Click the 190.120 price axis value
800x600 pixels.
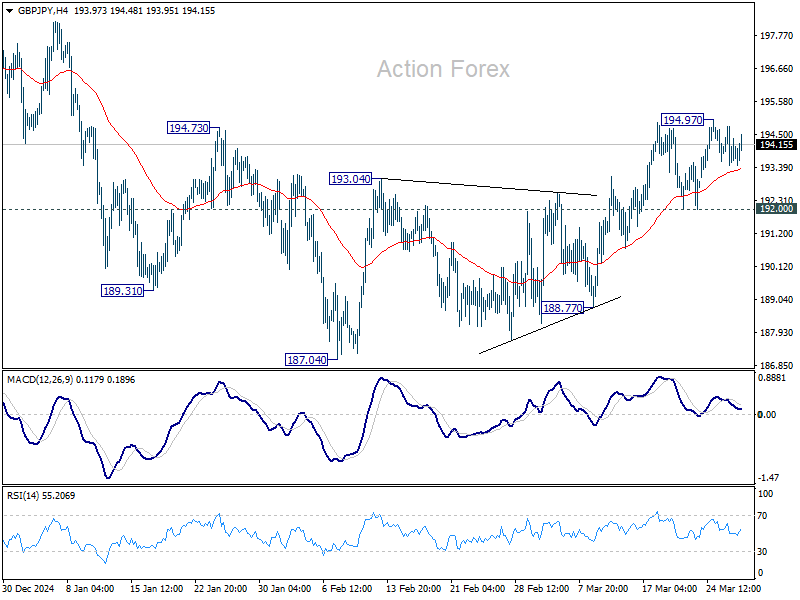(x=777, y=267)
